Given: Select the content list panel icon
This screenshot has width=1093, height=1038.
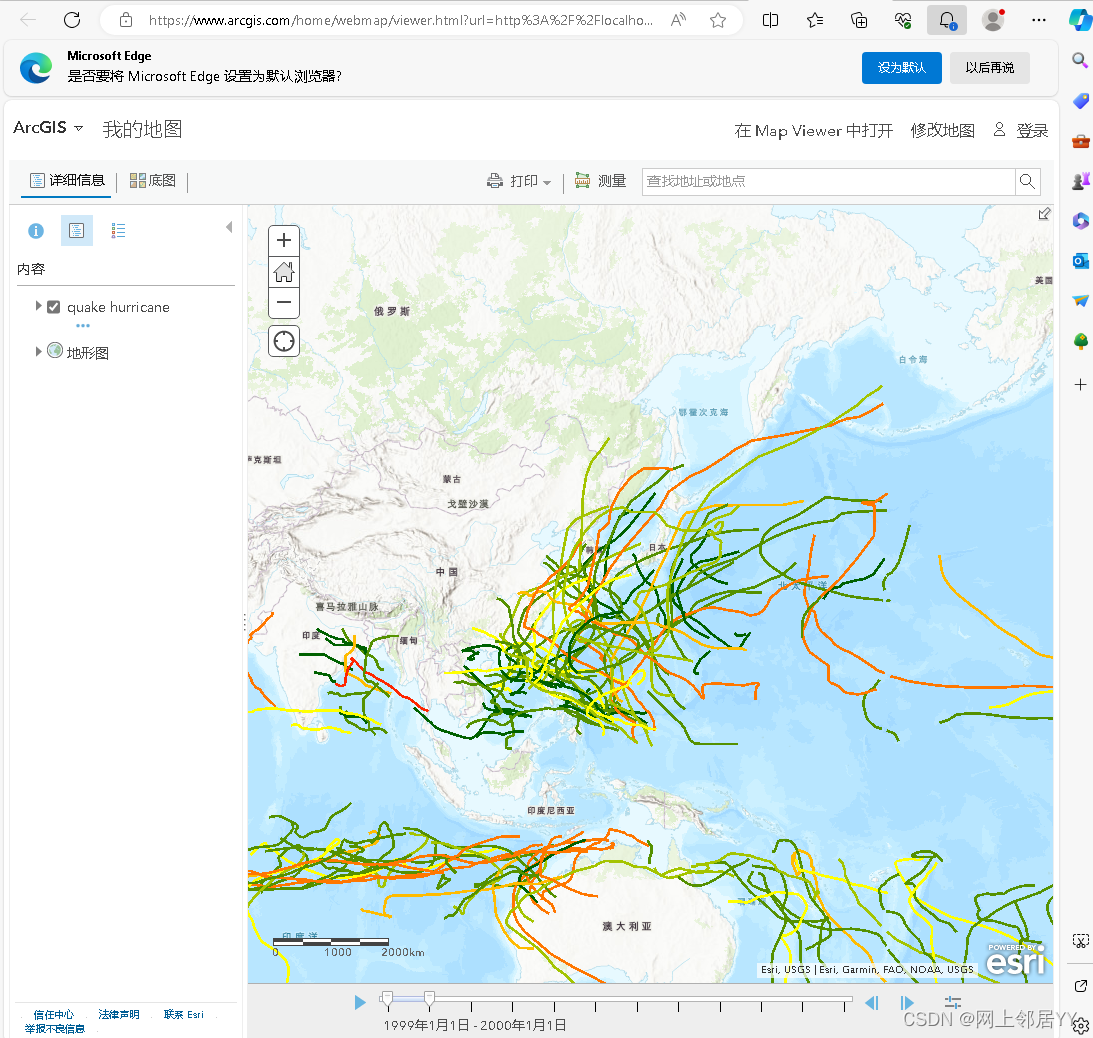Looking at the screenshot, I should tap(76, 230).
